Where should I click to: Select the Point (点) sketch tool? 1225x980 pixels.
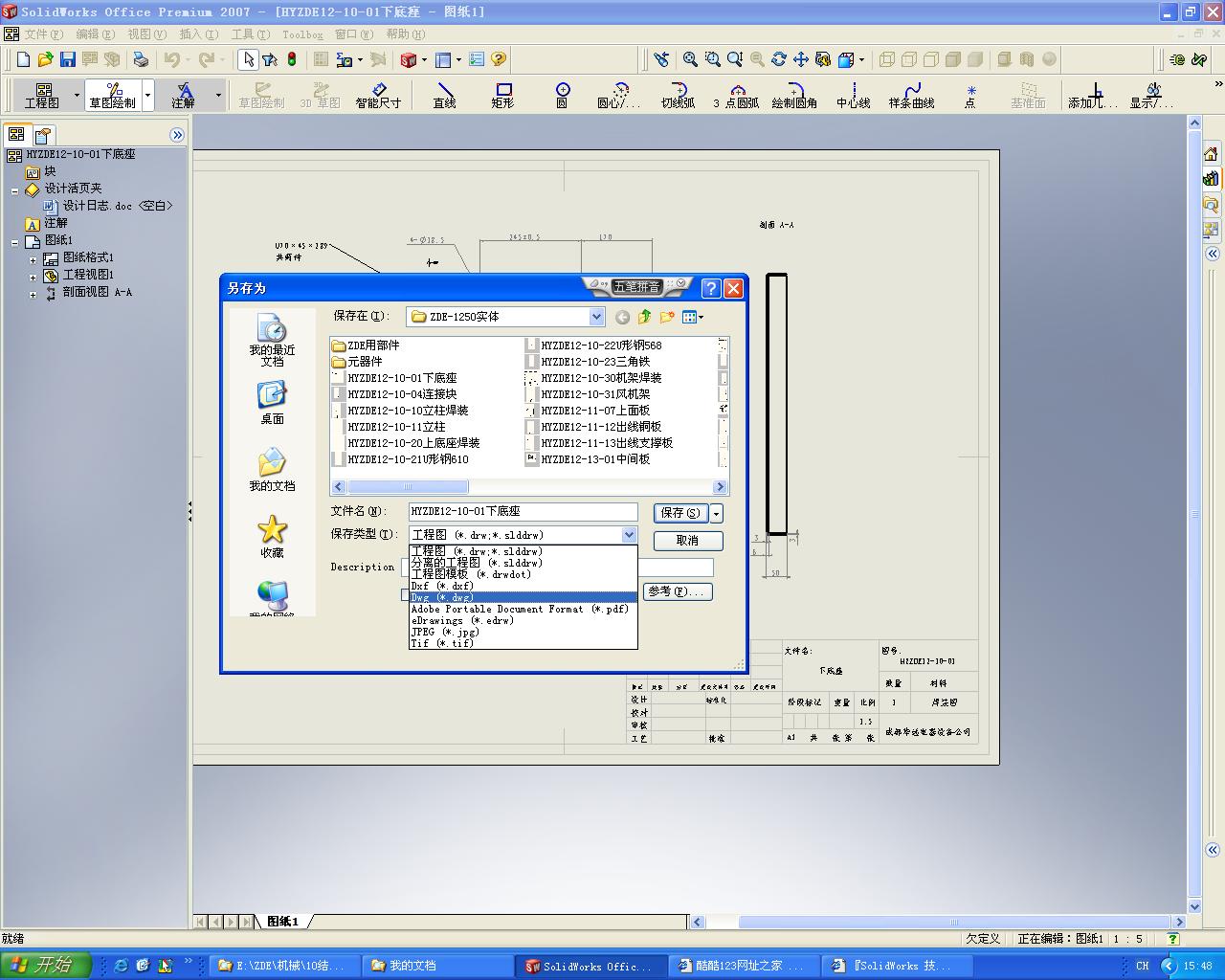tap(969, 95)
